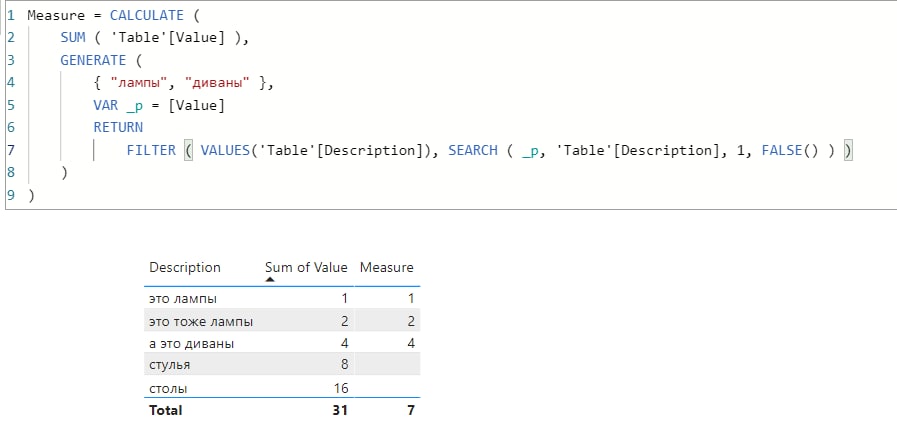Click the total value 31
This screenshot has height=430, width=897.
tap(340, 410)
